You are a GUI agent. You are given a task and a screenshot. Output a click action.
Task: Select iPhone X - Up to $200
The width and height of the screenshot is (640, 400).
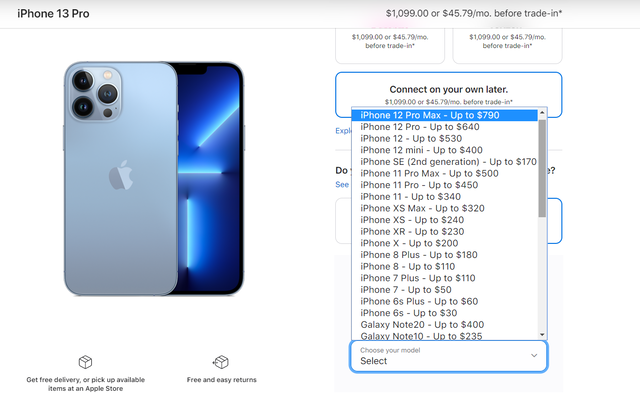pos(444,243)
